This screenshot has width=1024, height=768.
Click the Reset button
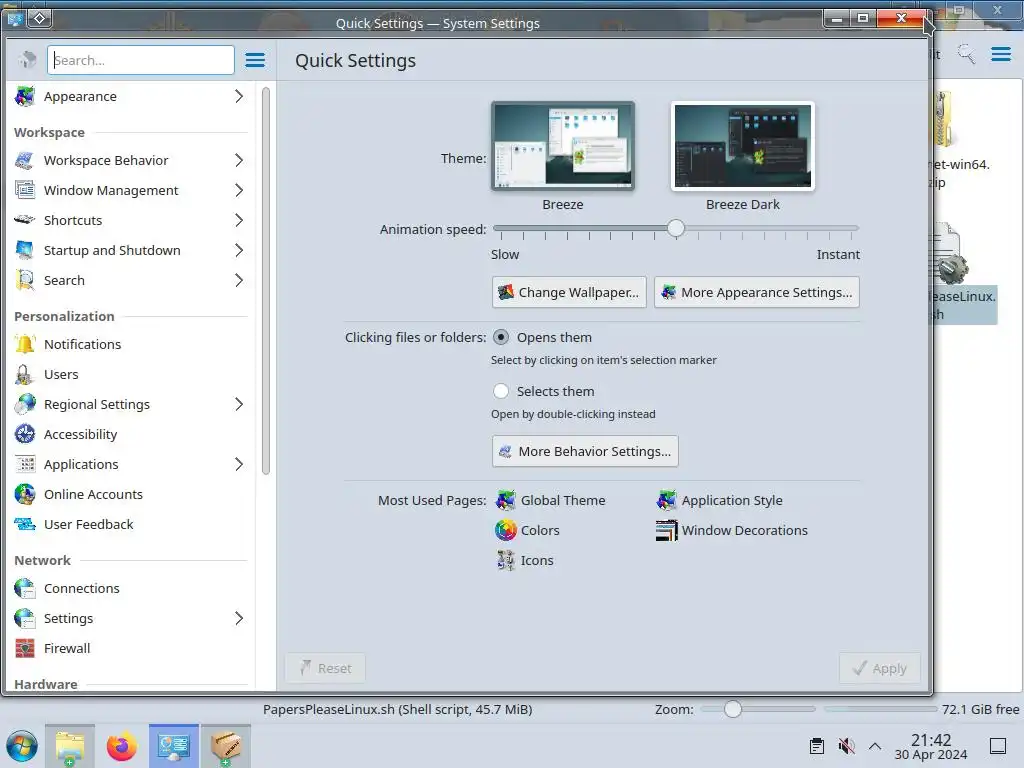tap(325, 668)
